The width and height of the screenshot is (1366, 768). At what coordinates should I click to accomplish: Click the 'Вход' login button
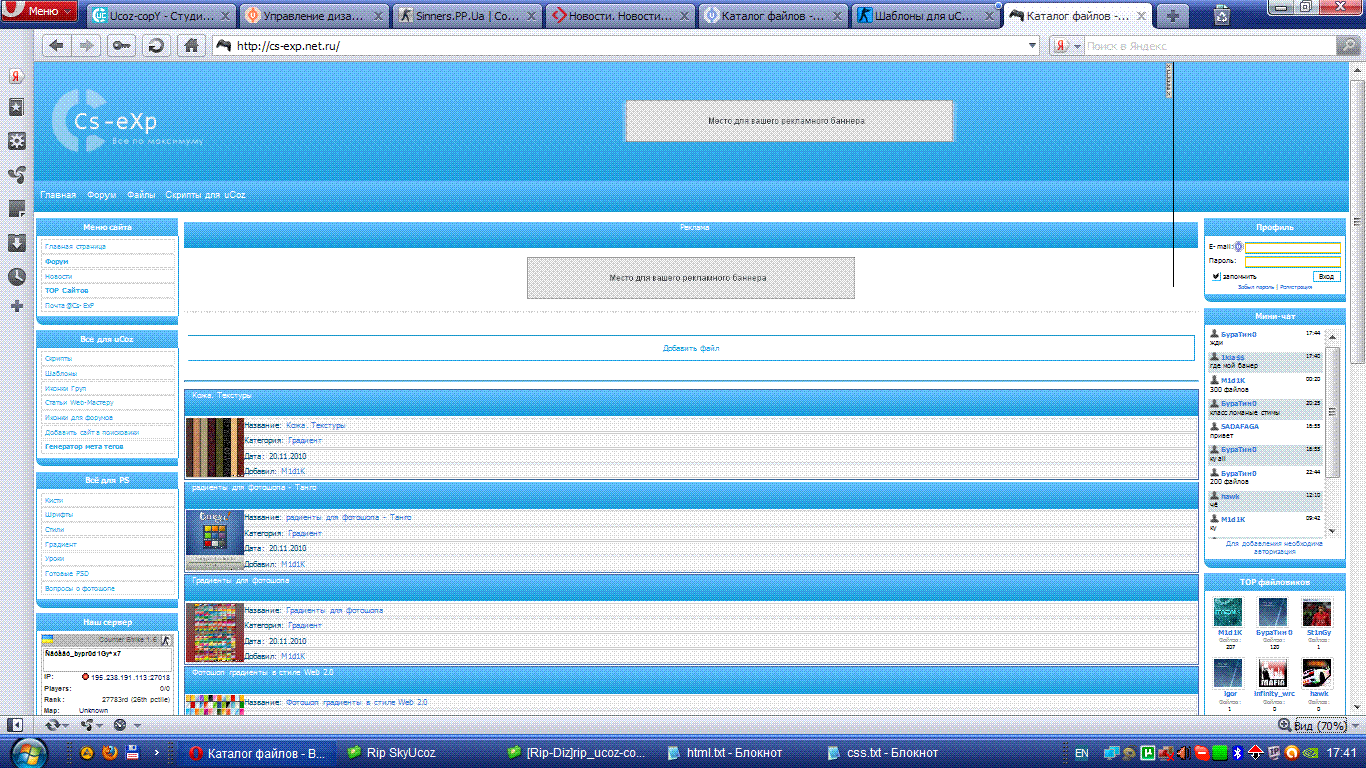click(x=1326, y=276)
